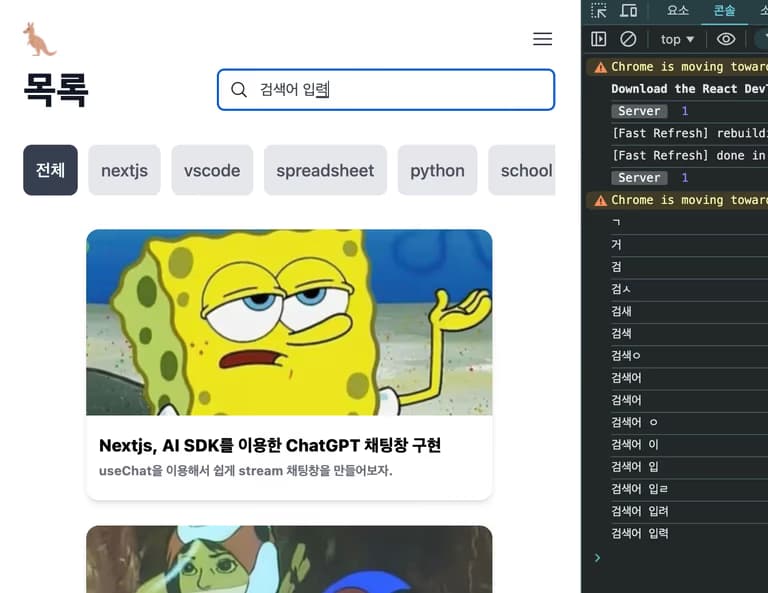Image resolution: width=768 pixels, height=593 pixels.
Task: Open the SpongeBob post thumbnail
Action: 289,322
